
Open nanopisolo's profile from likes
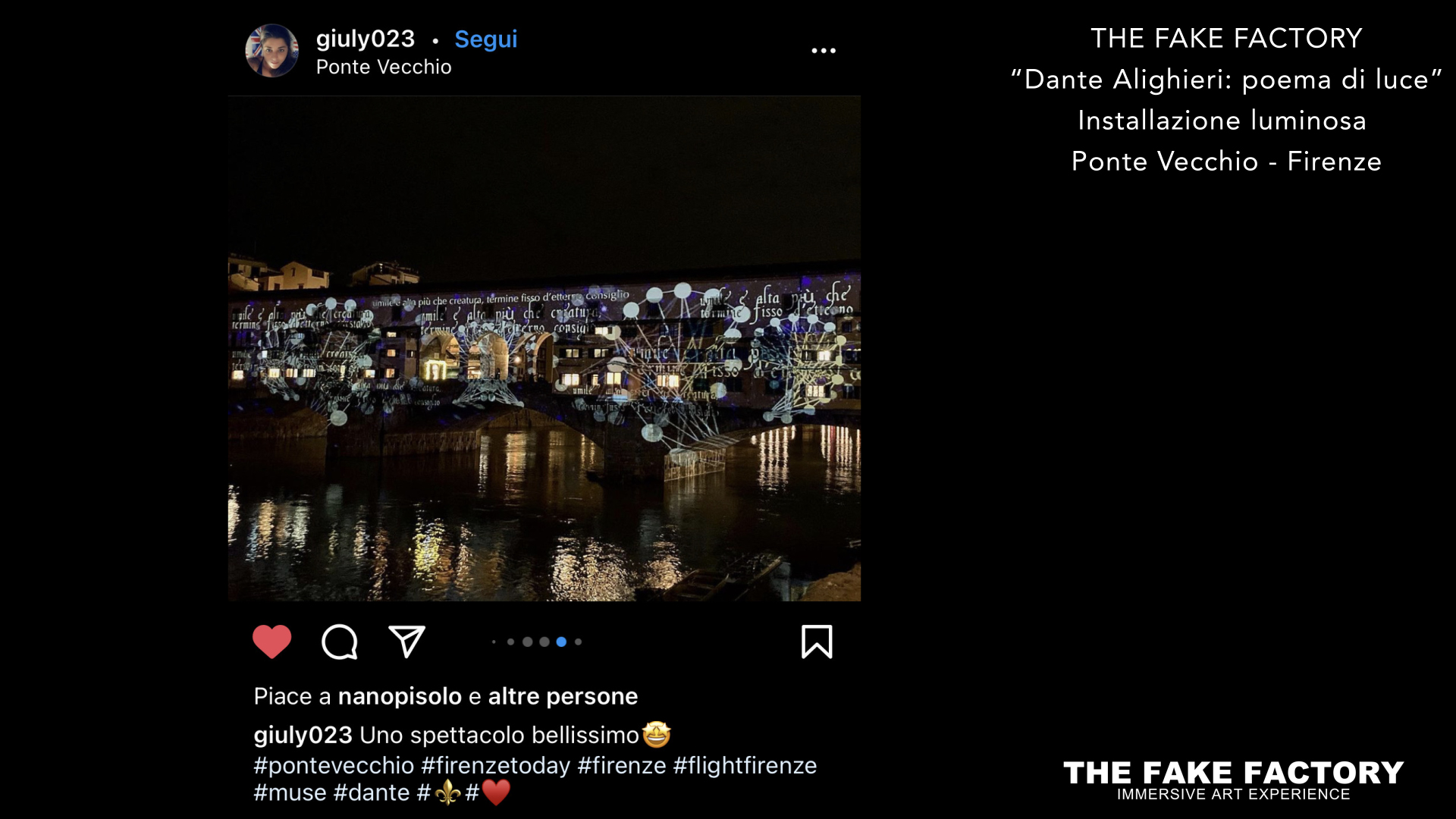[400, 696]
